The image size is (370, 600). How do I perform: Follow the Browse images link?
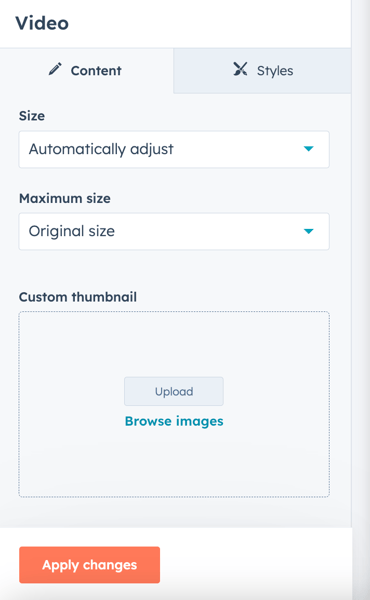click(x=174, y=421)
